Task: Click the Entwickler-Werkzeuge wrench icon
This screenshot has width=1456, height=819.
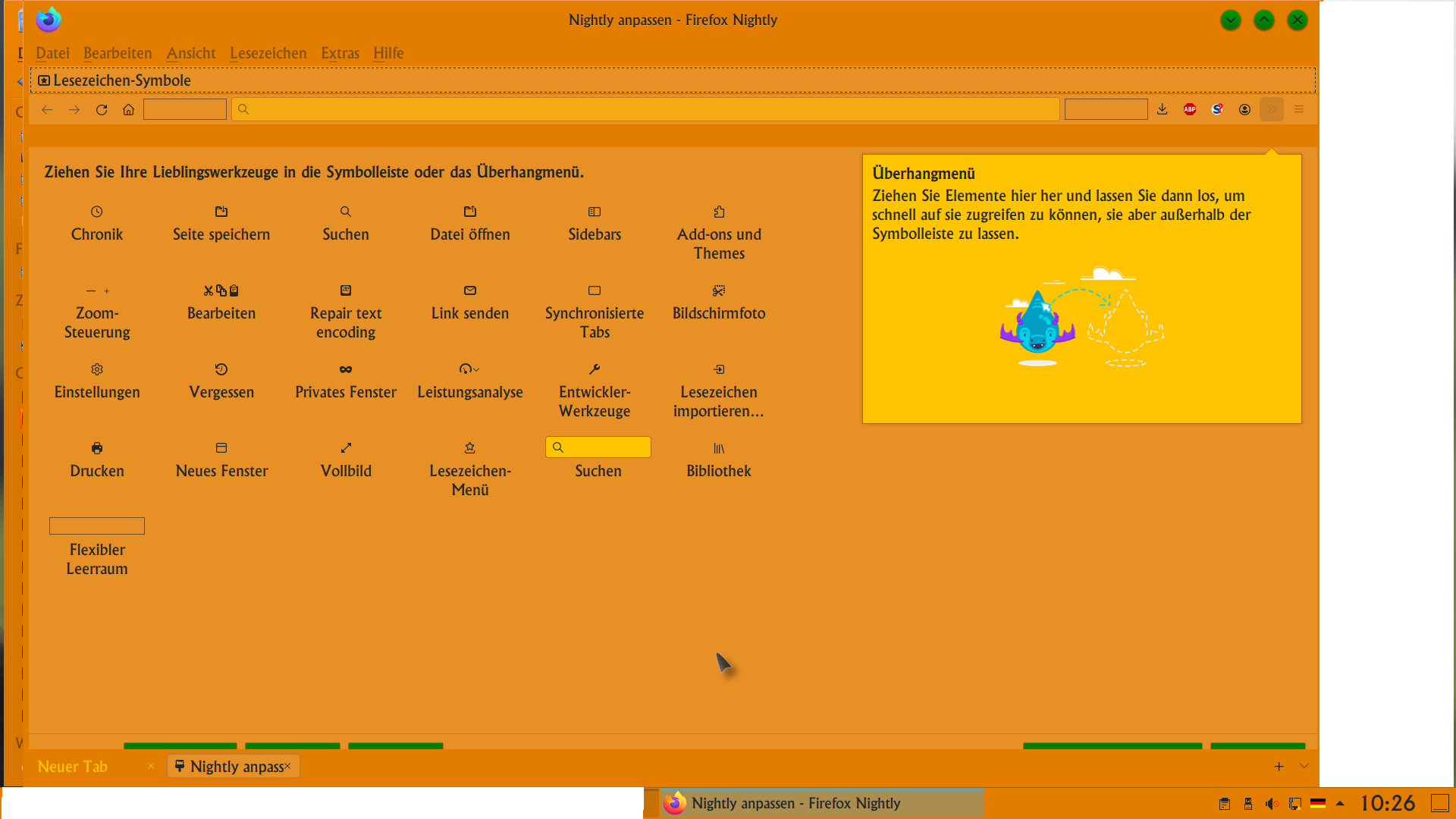Action: click(594, 369)
